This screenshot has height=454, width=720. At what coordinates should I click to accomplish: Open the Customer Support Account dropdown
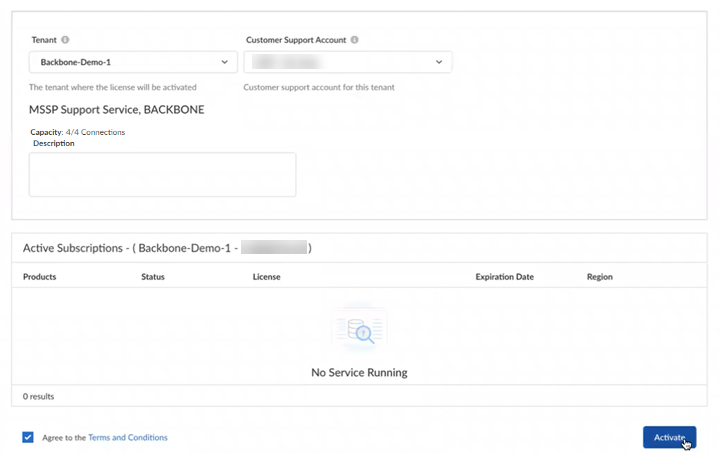[x=348, y=62]
